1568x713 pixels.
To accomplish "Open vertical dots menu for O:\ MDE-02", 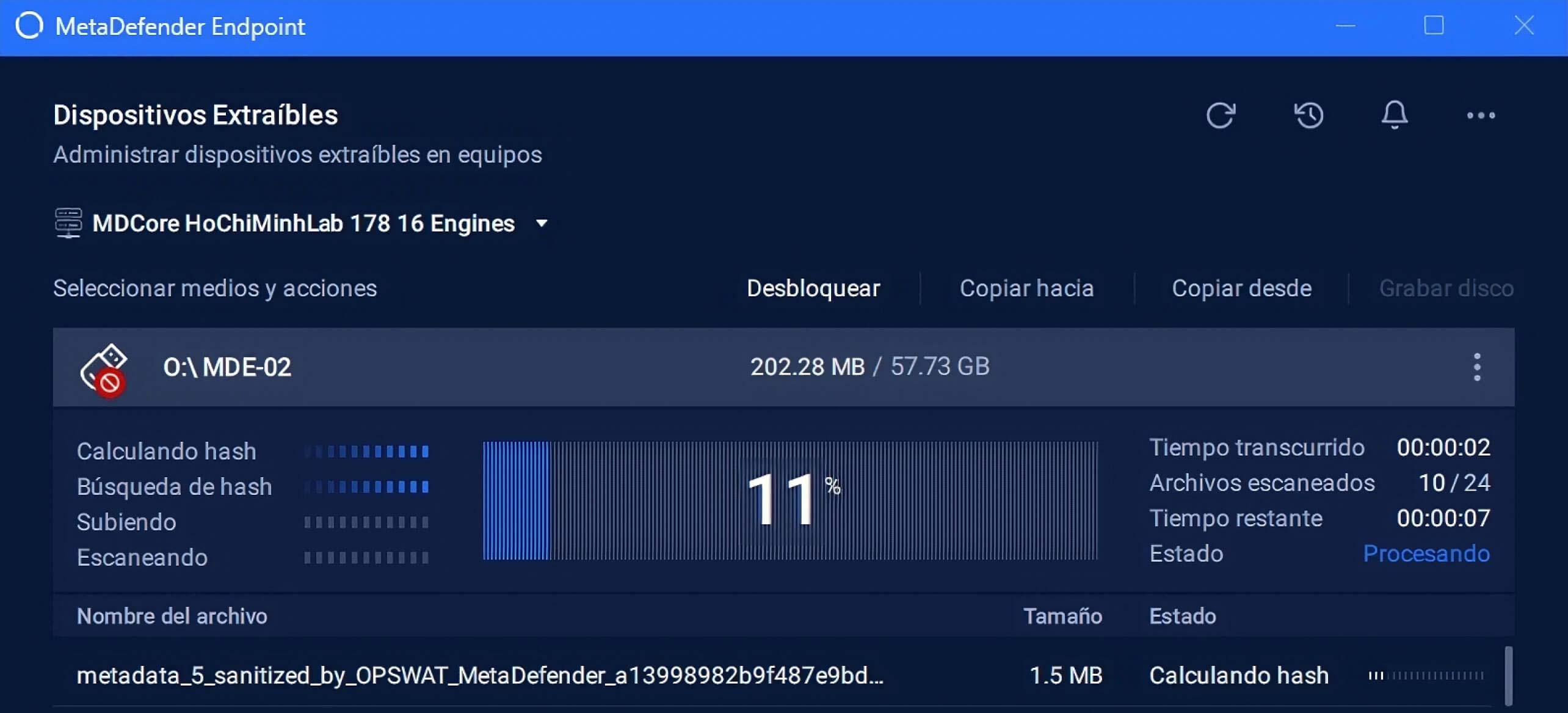I will [x=1477, y=367].
